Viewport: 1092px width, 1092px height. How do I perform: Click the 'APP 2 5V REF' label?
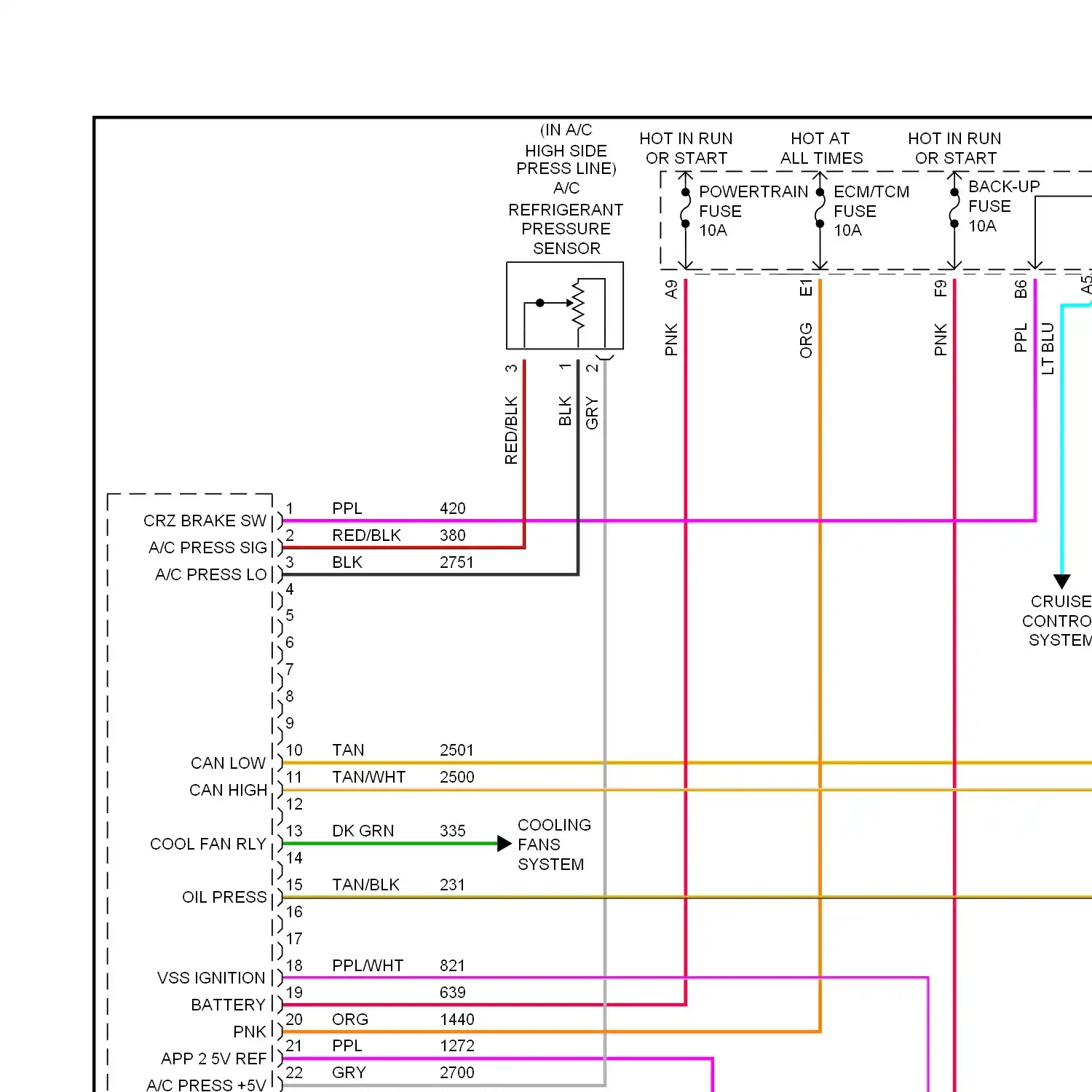pyautogui.click(x=214, y=1059)
